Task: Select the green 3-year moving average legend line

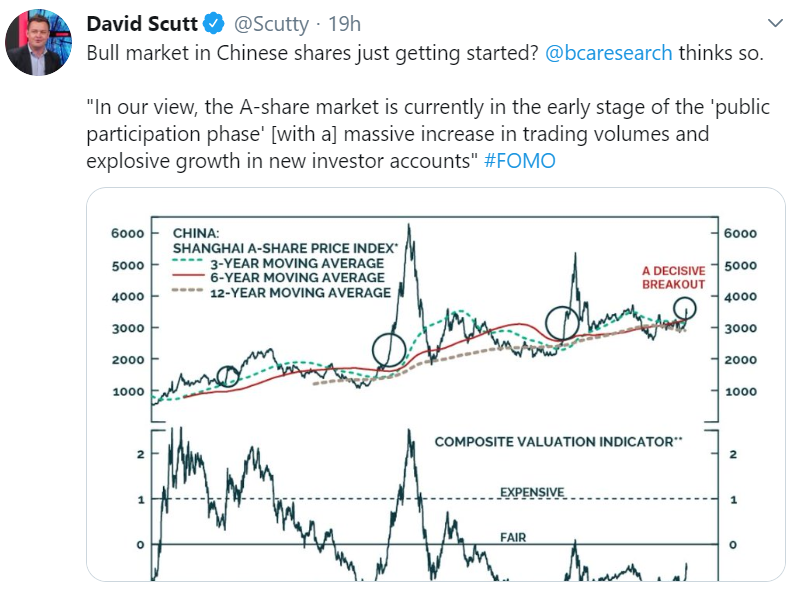Action: (x=188, y=261)
